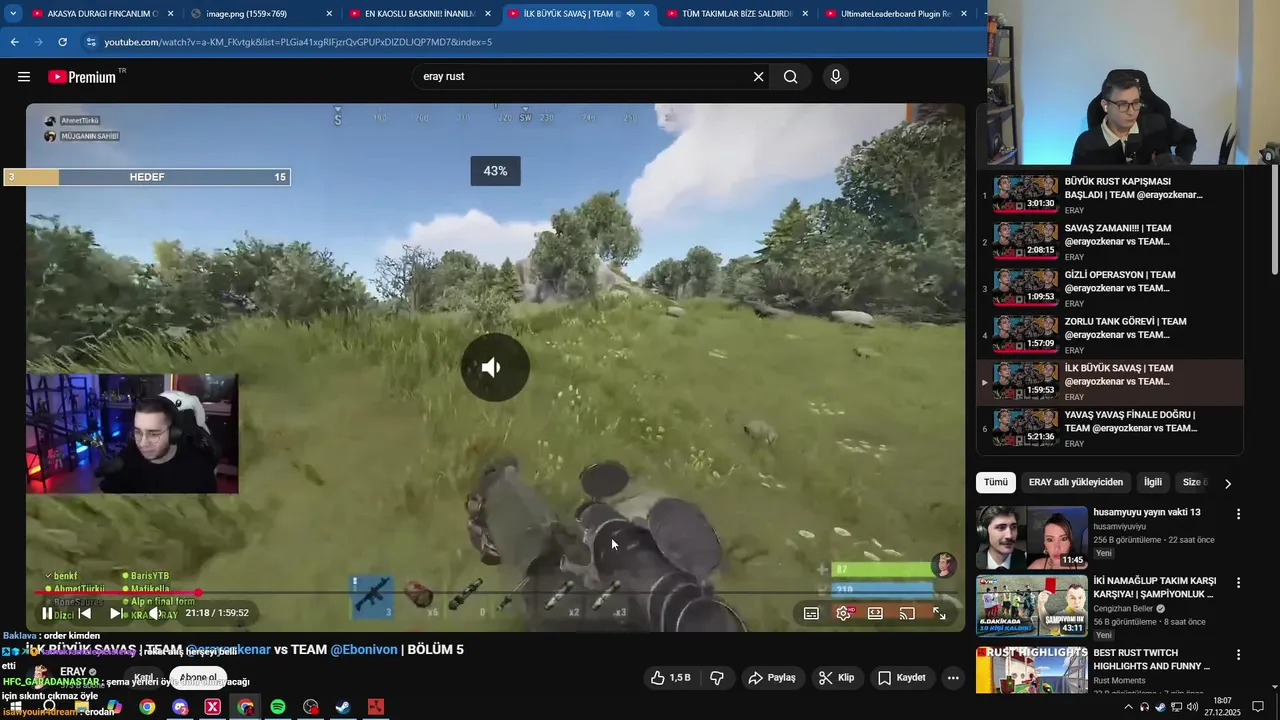The height and width of the screenshot is (720, 1280).
Task: Select the 'İlgili' filter chip
Action: pyautogui.click(x=1153, y=482)
